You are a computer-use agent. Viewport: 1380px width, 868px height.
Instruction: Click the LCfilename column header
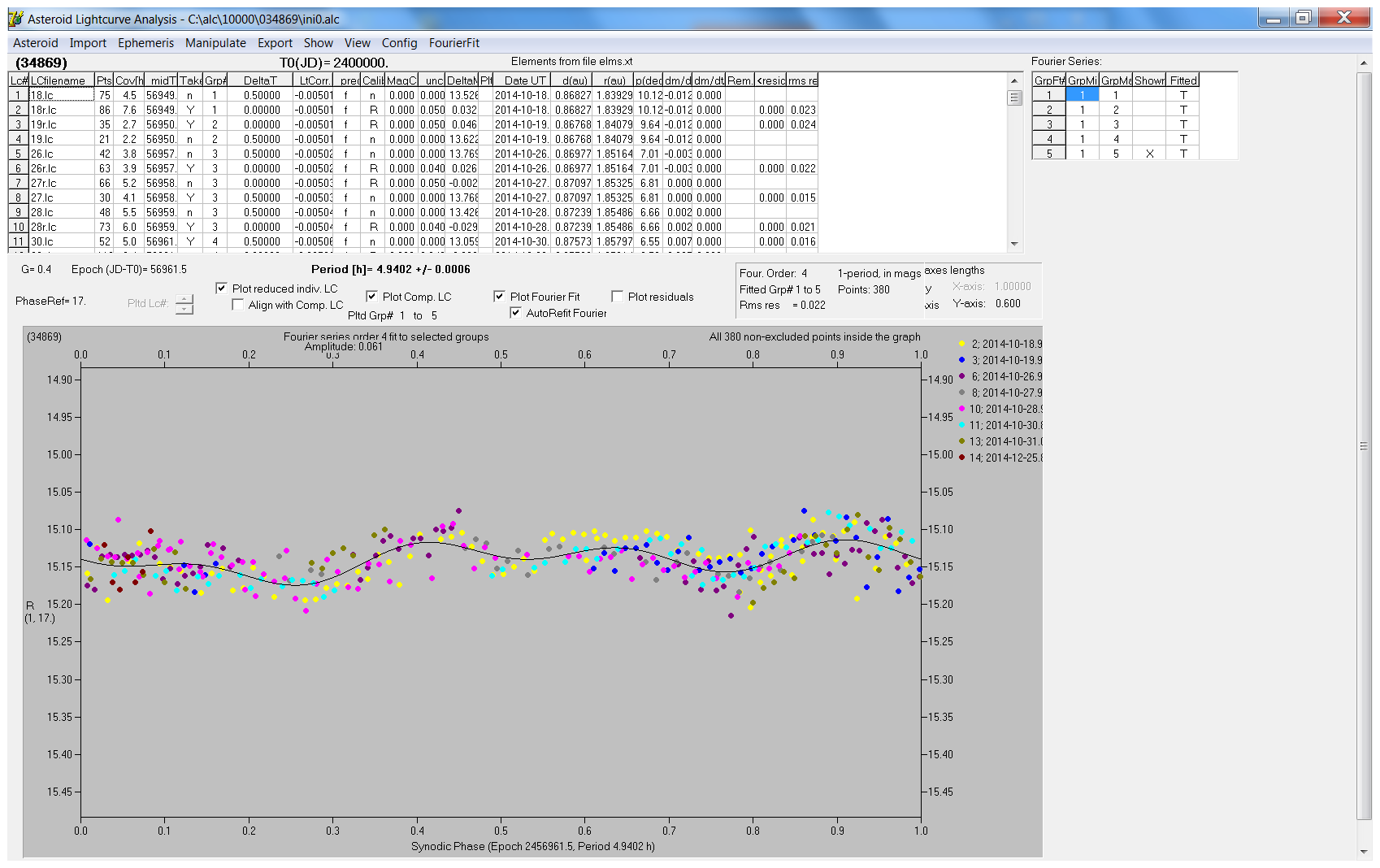[62, 80]
